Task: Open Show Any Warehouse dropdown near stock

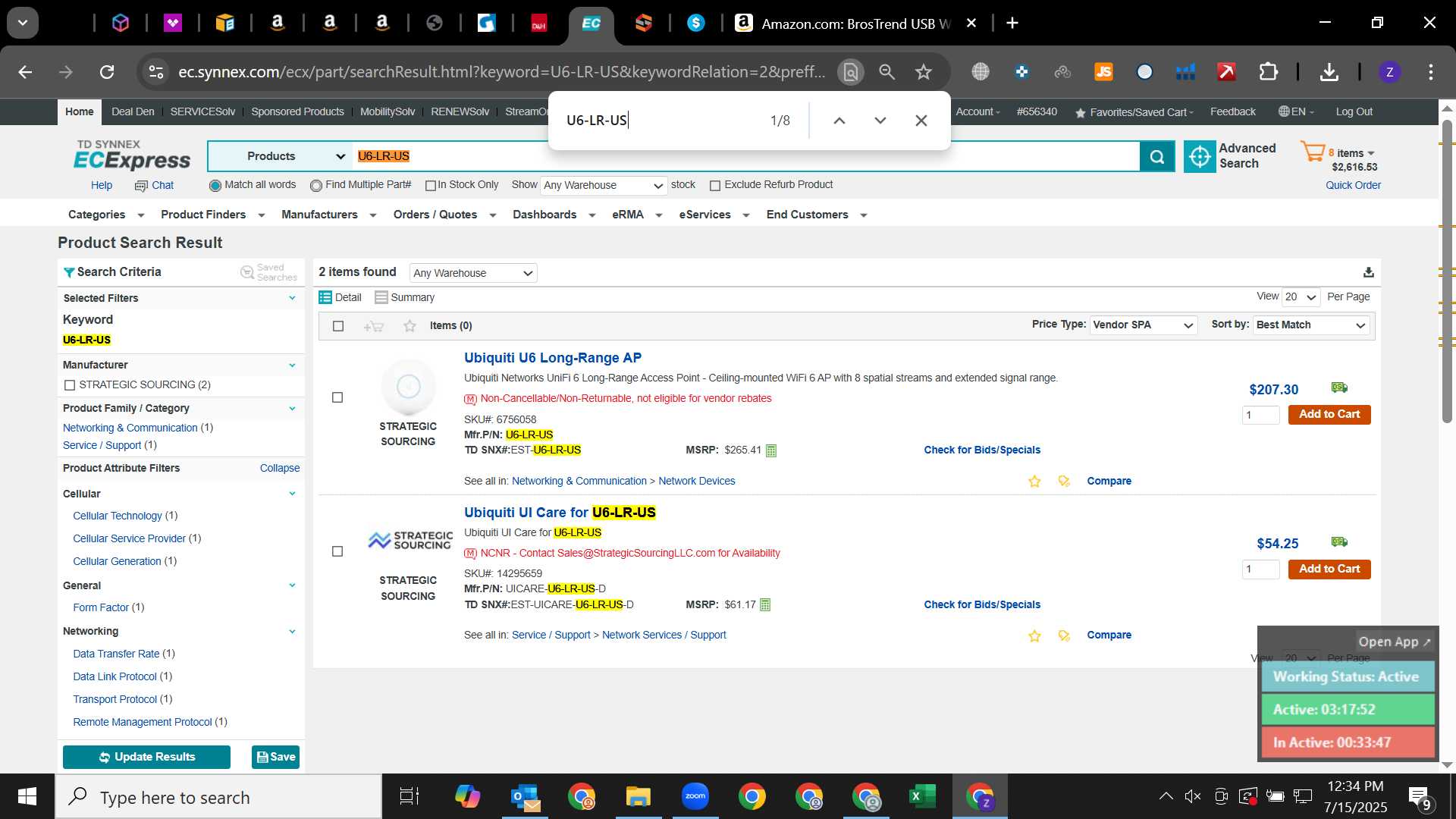Action: 604,185
